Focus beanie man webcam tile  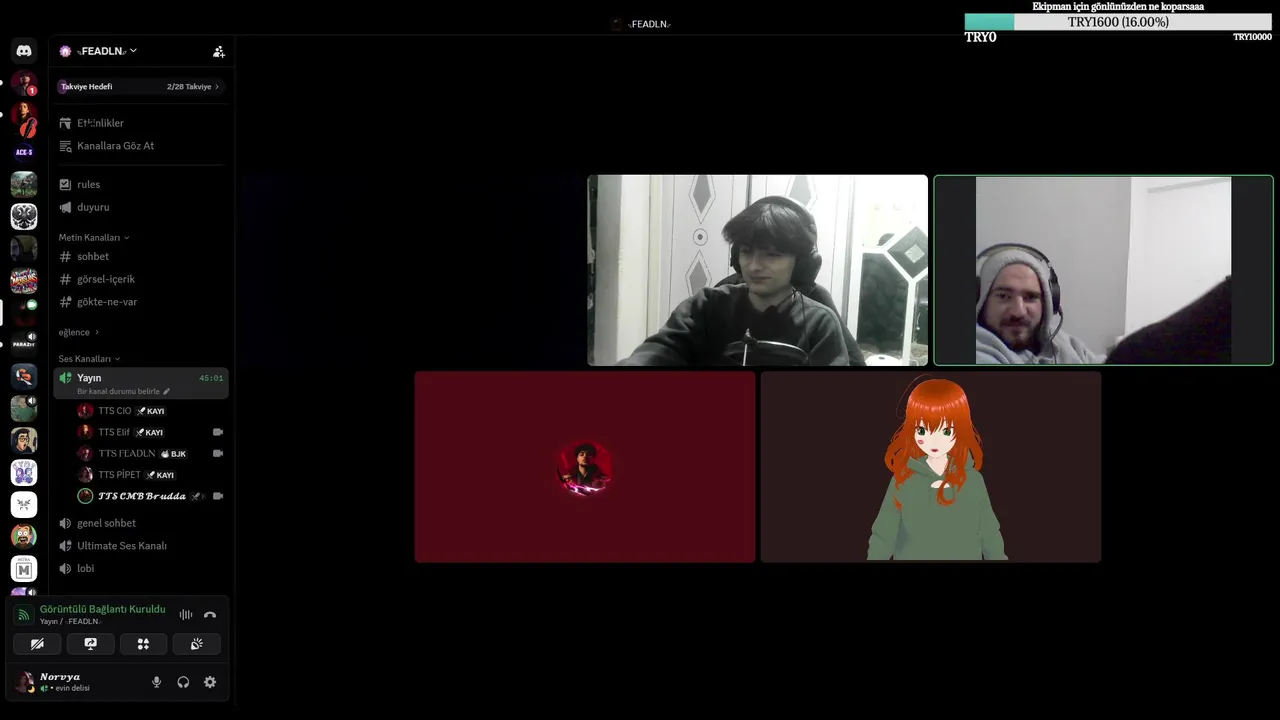1103,270
